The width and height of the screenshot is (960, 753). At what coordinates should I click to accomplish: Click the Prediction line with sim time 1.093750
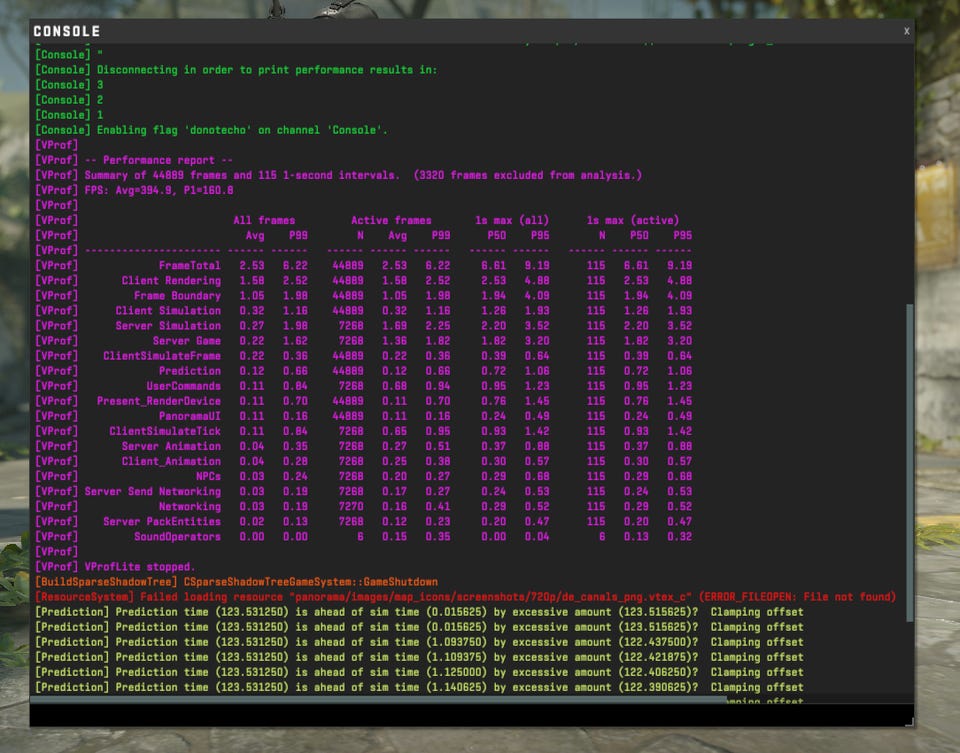click(419, 642)
